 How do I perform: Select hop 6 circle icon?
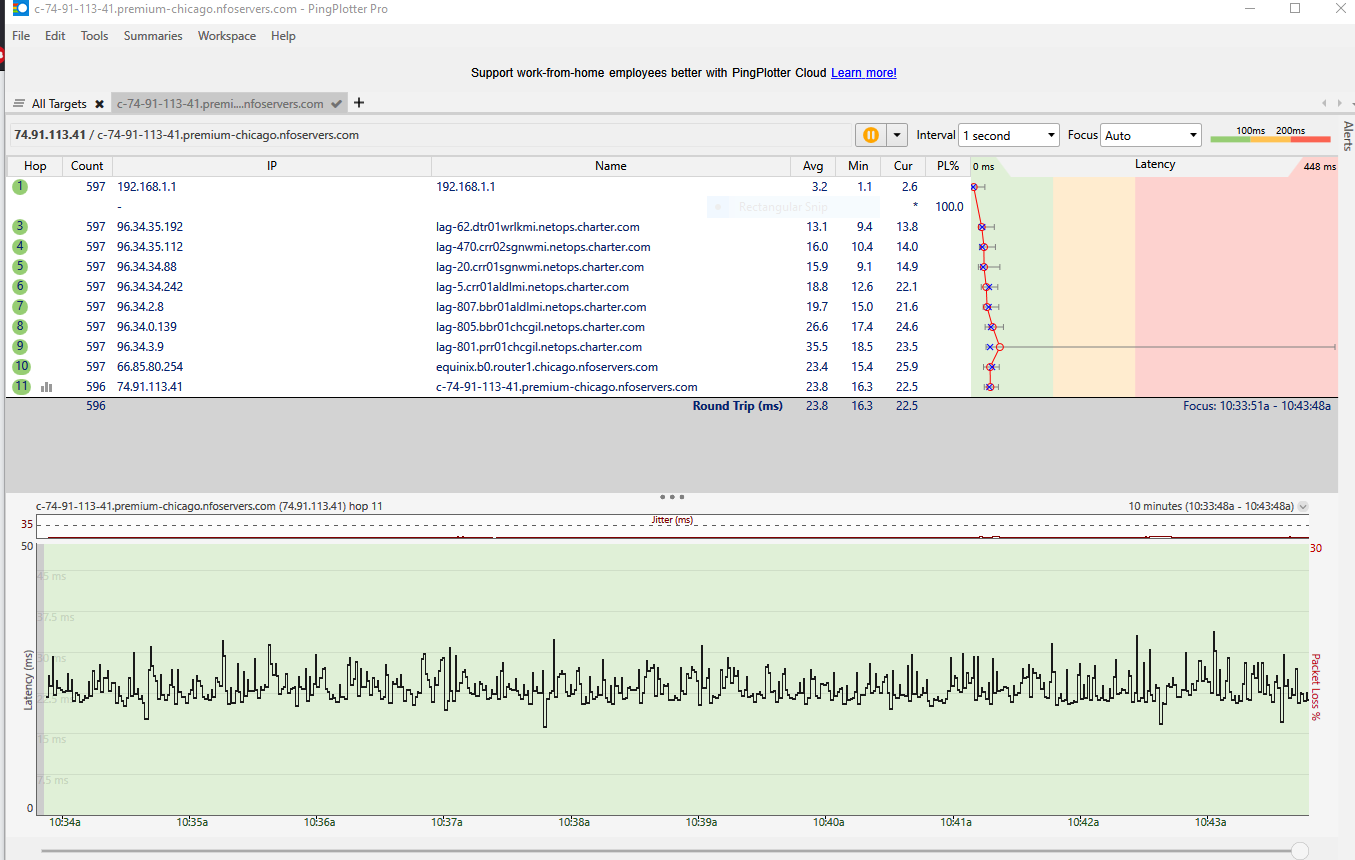point(20,287)
